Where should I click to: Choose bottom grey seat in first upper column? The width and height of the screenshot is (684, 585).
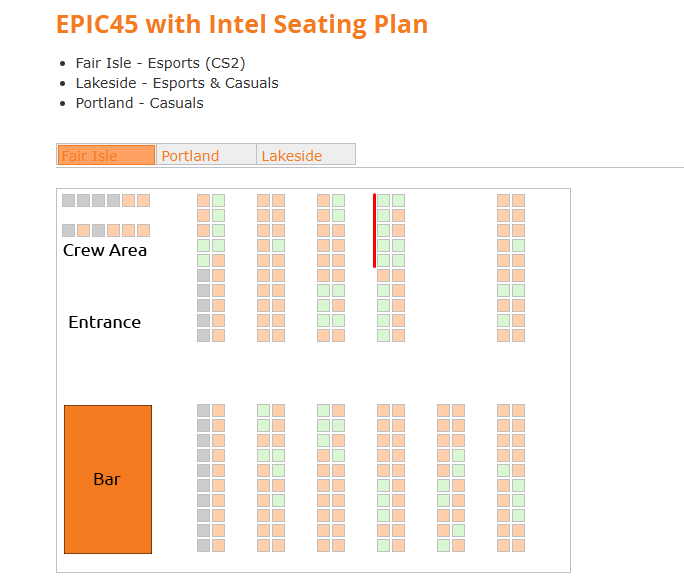203,335
